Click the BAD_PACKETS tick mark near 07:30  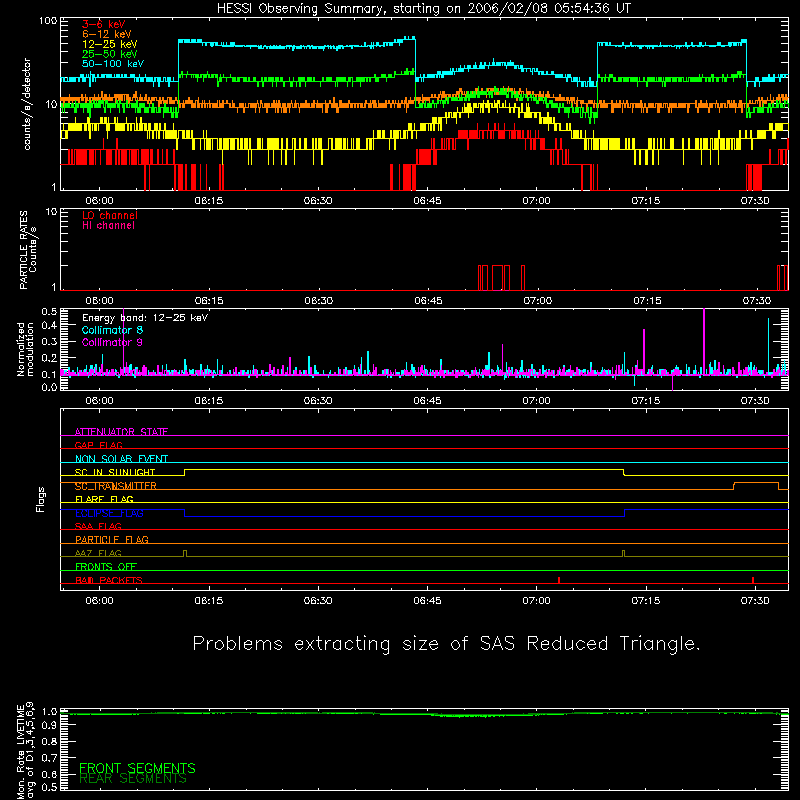pos(753,580)
